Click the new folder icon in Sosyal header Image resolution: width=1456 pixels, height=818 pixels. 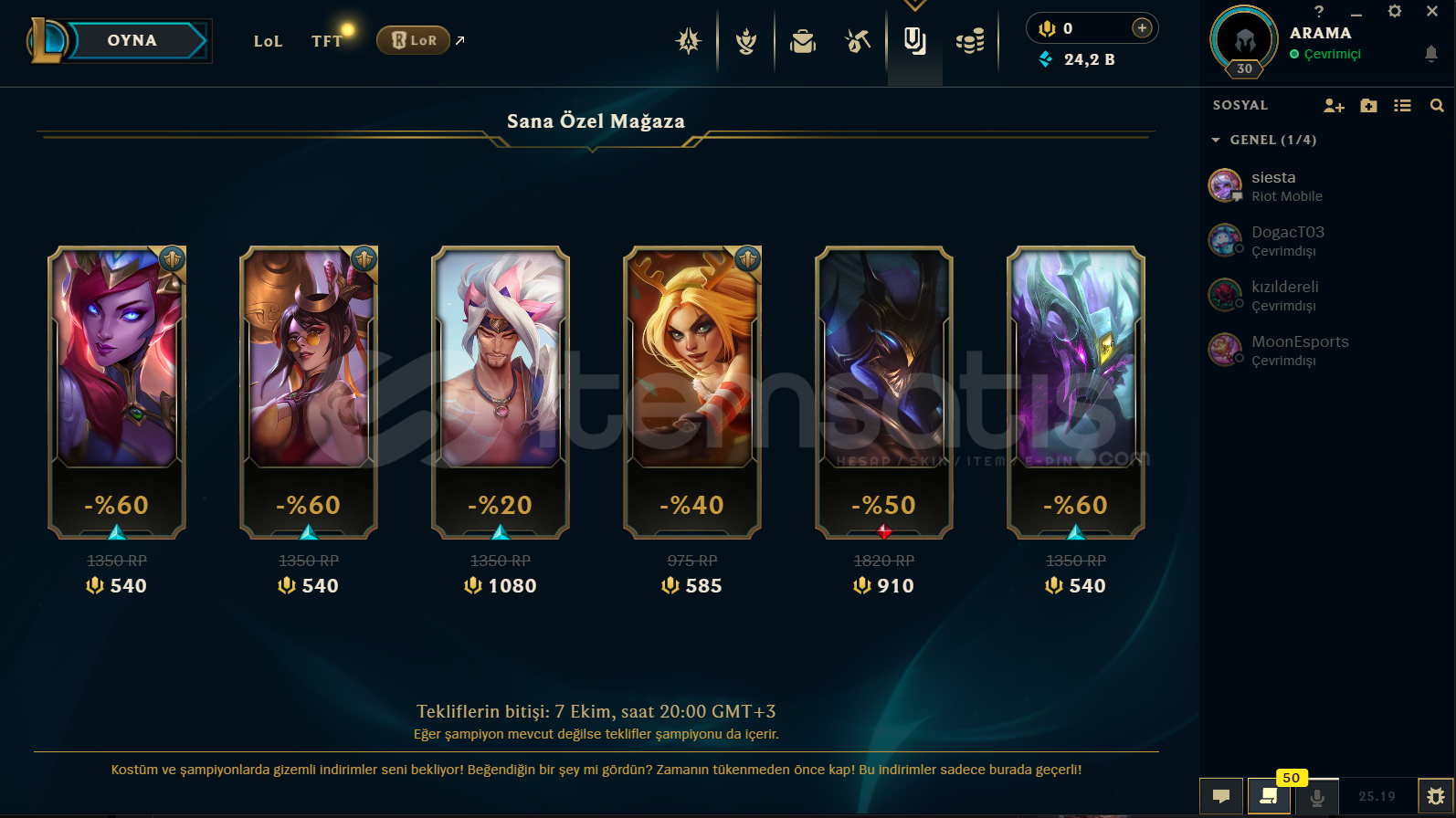(x=1368, y=106)
